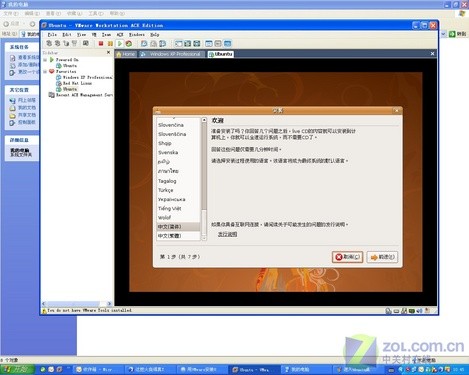
Task: Open the Windows menu in VMware
Action: coord(137,34)
